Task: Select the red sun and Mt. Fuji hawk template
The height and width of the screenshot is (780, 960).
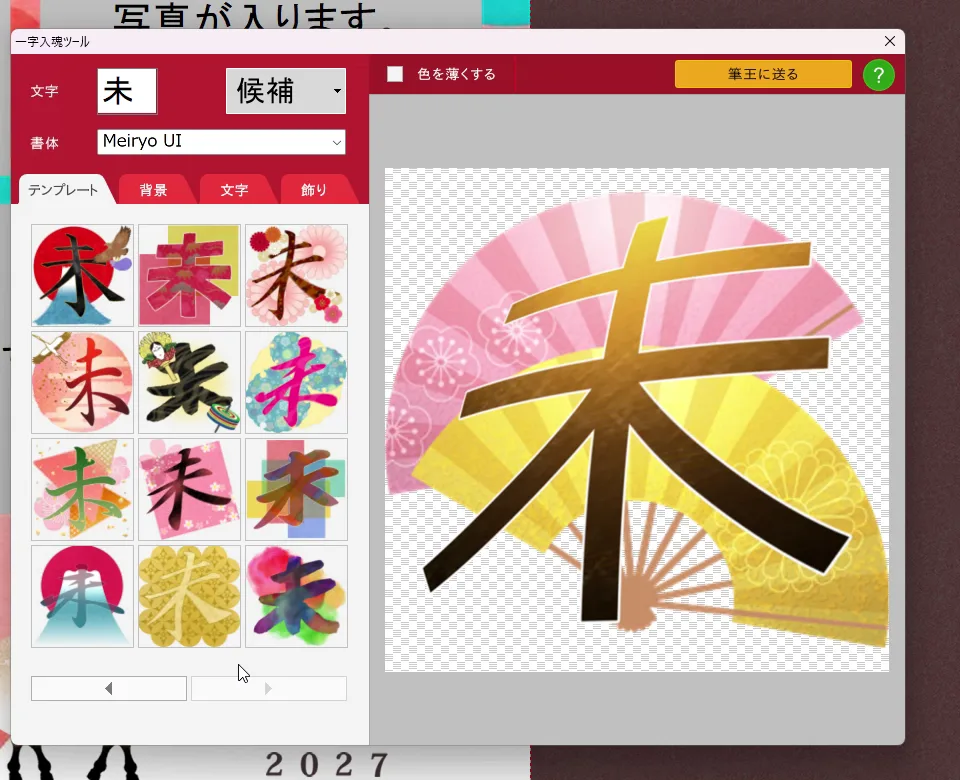Action: pos(82,275)
